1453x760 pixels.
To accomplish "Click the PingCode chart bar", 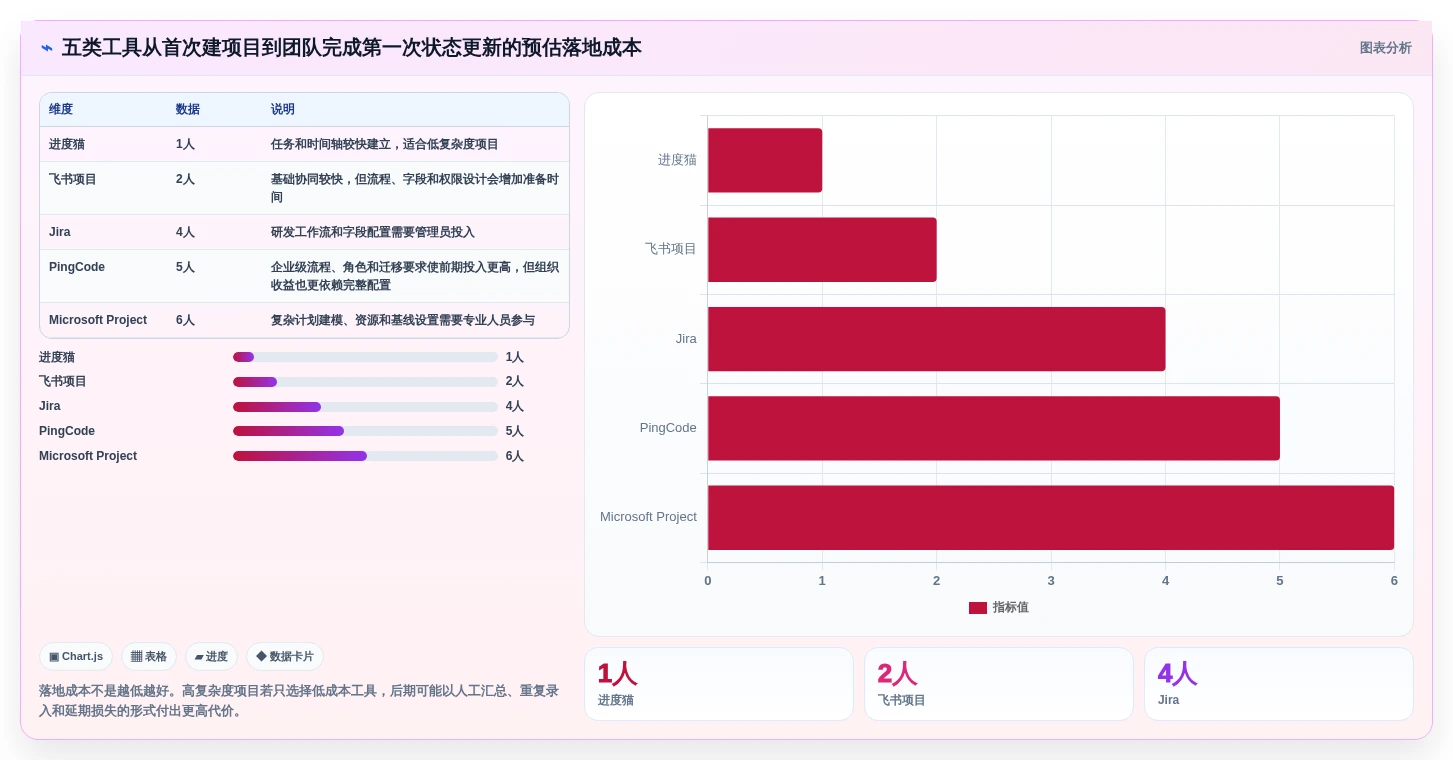I will (994, 428).
